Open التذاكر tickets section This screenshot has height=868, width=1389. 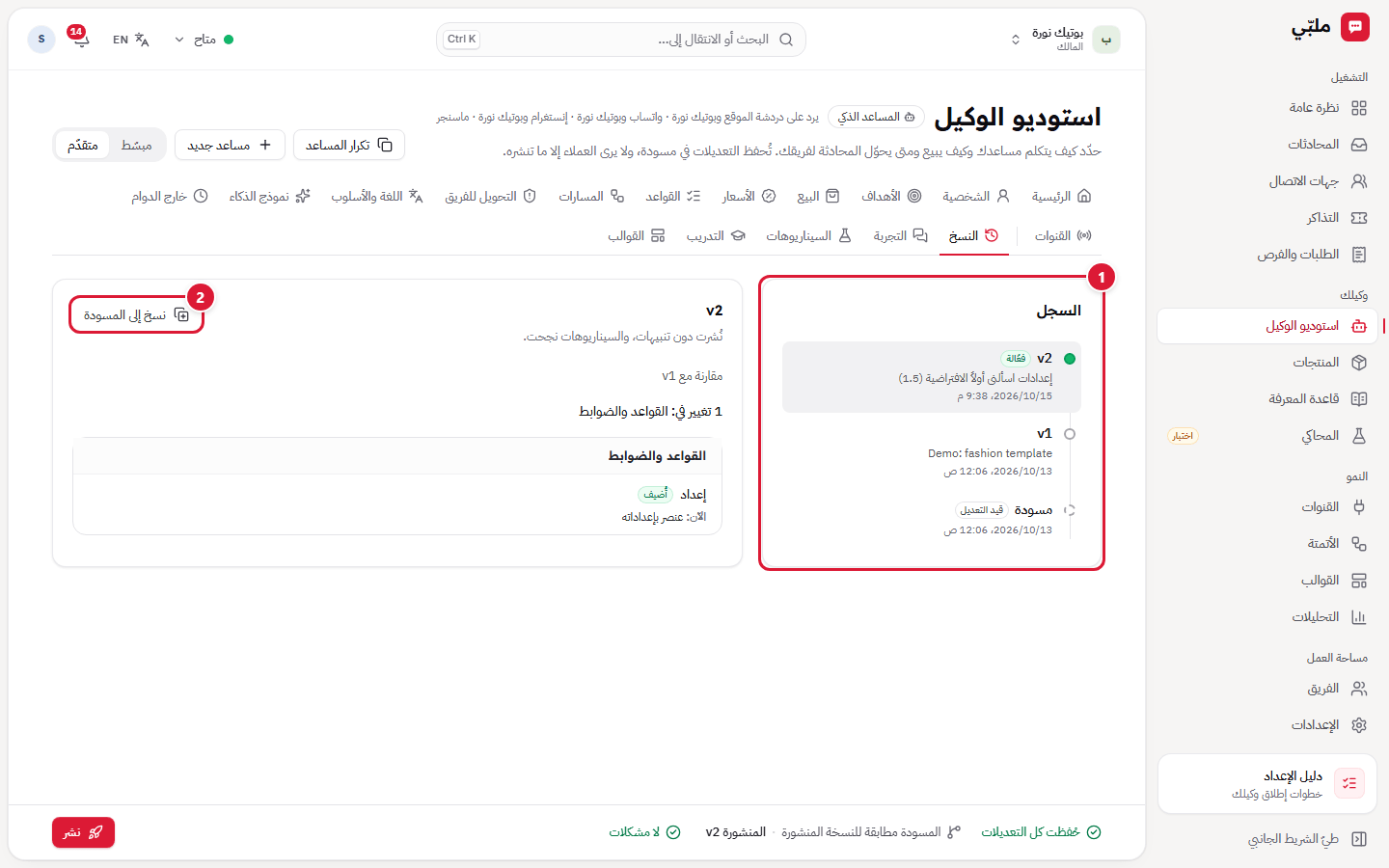1266,218
